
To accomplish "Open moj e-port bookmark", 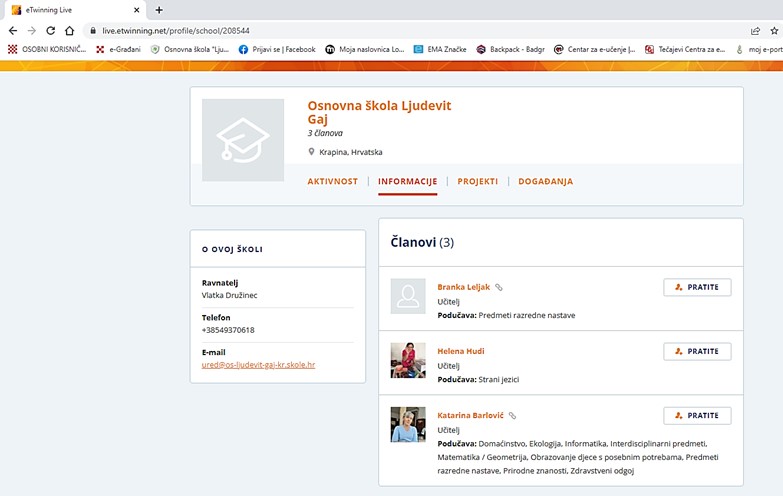I will click(x=759, y=49).
